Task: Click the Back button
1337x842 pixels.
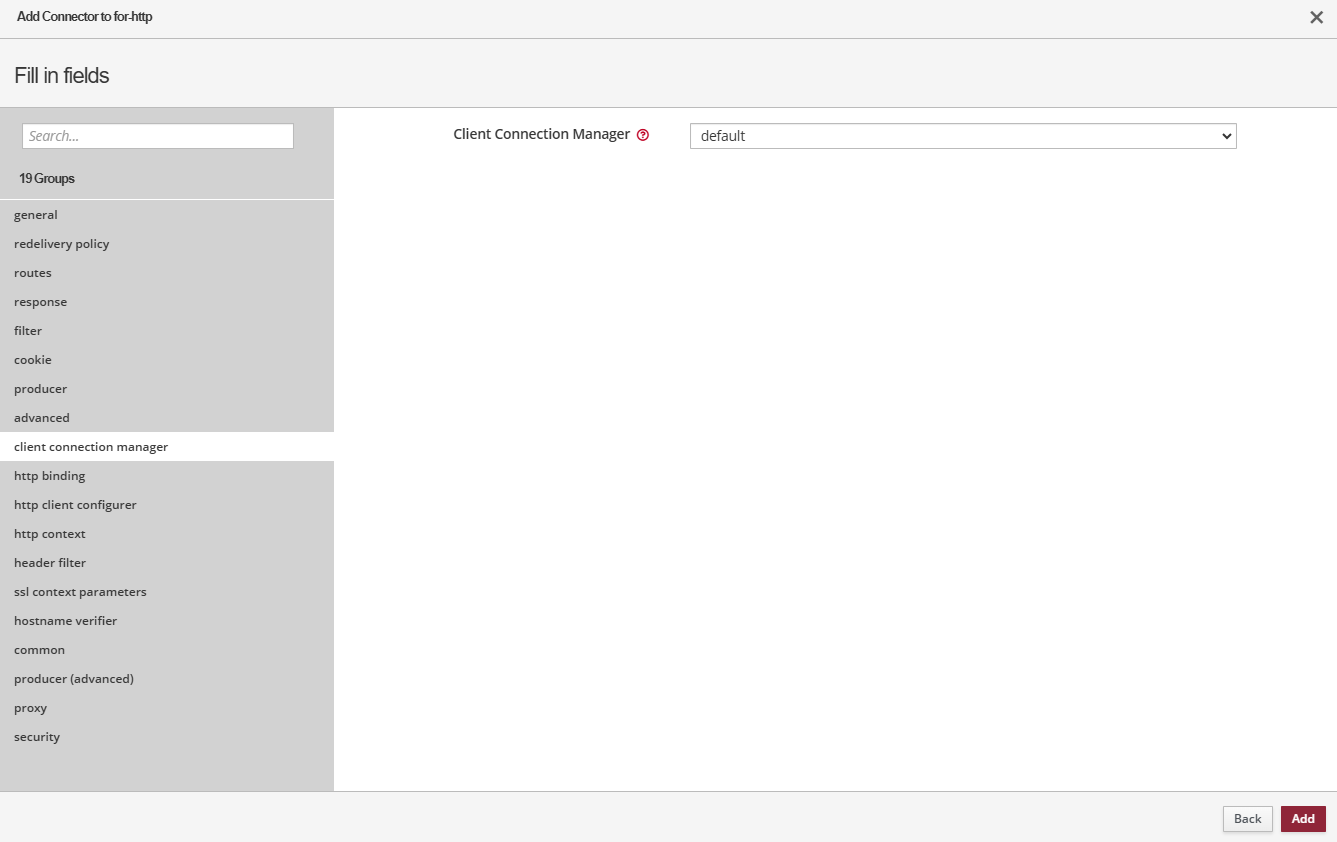Action: [1247, 819]
